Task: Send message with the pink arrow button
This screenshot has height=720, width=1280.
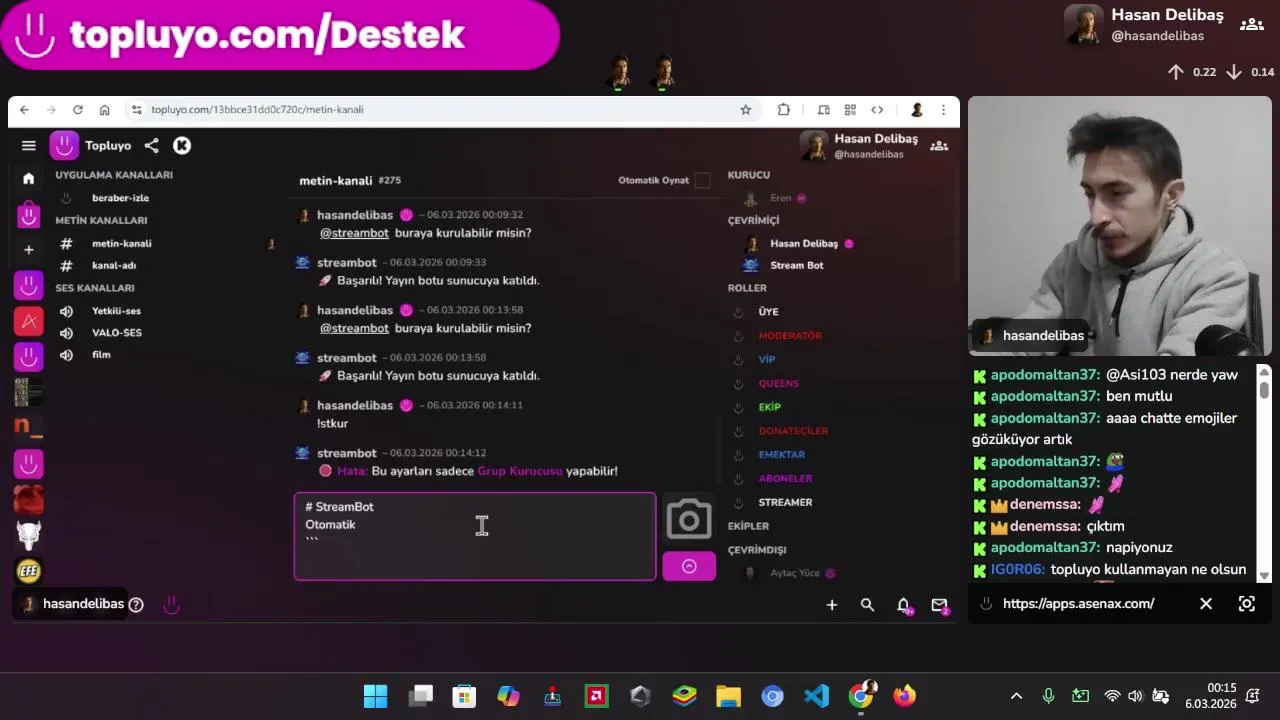Action: point(689,566)
